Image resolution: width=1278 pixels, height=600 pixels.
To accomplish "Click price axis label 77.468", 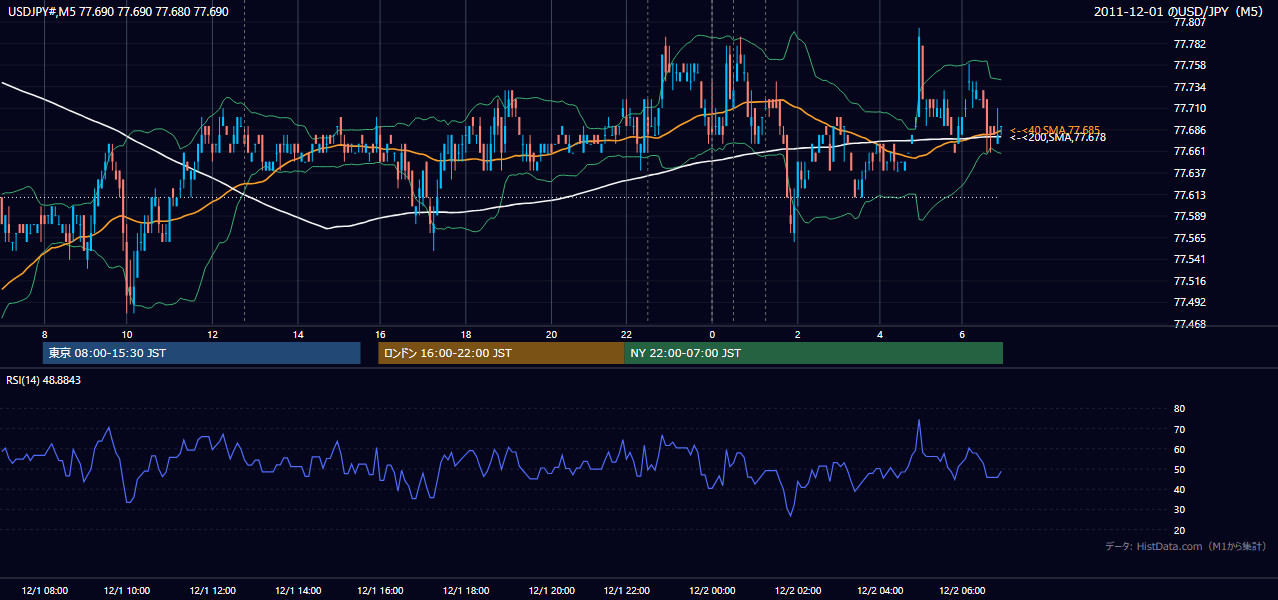I will (x=1191, y=324).
